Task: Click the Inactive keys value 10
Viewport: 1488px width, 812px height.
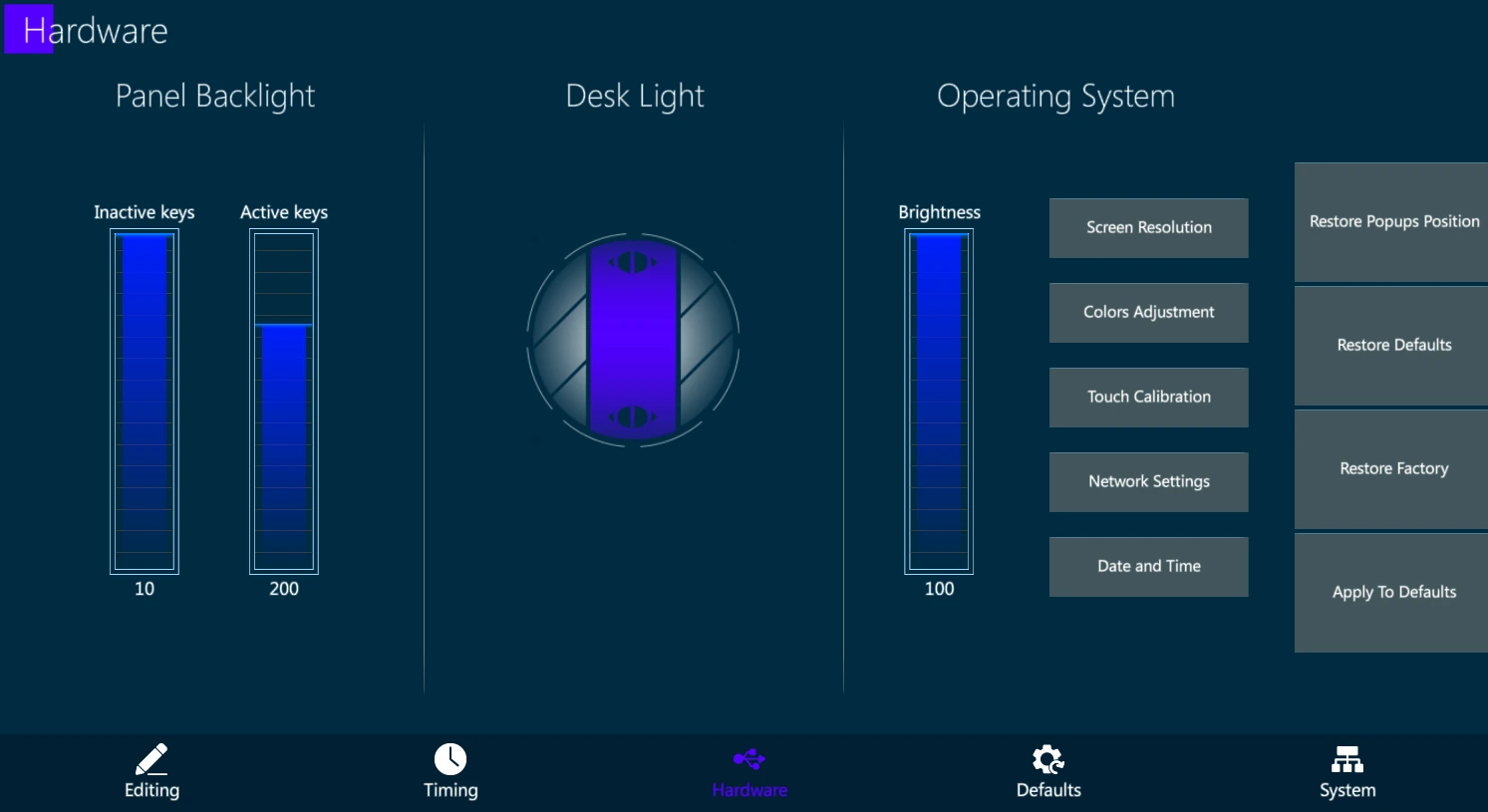Action: [145, 589]
